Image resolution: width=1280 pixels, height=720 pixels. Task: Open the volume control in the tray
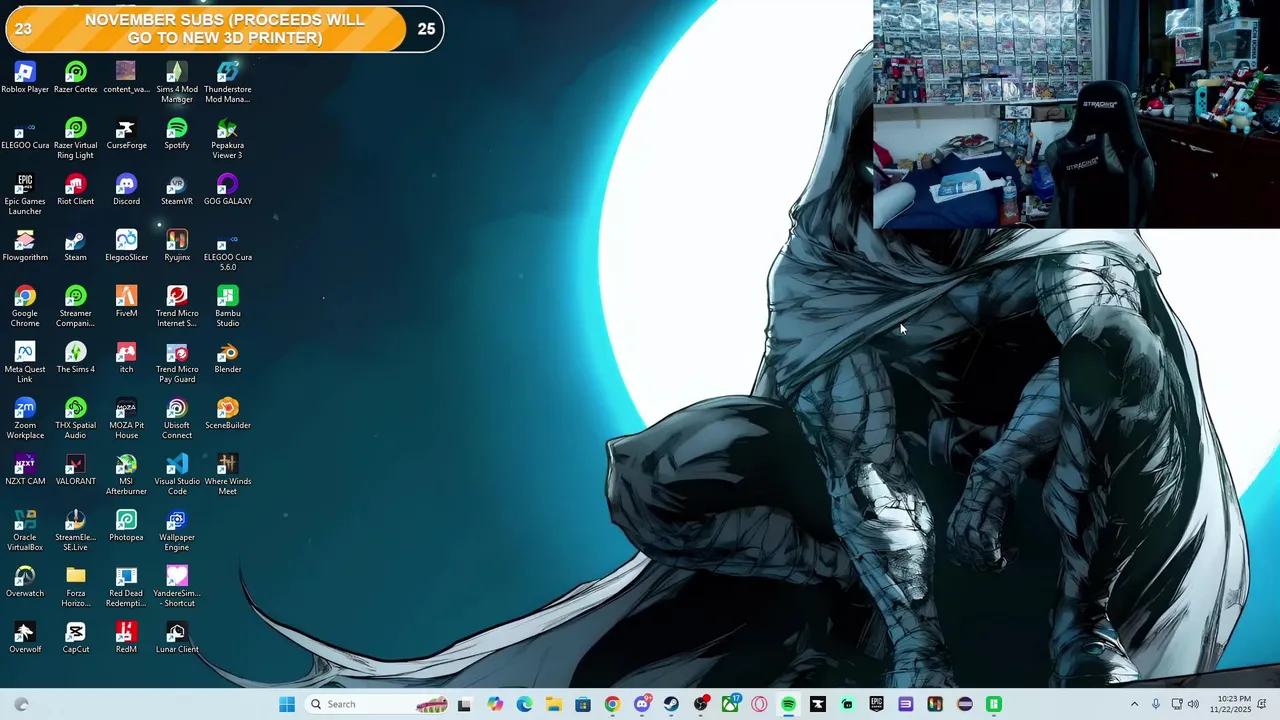click(1193, 704)
